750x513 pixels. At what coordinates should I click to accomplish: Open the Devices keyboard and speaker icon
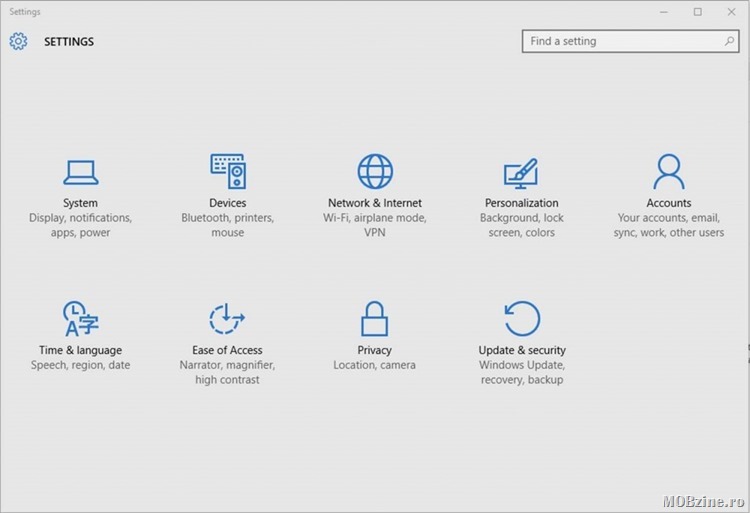[x=228, y=171]
